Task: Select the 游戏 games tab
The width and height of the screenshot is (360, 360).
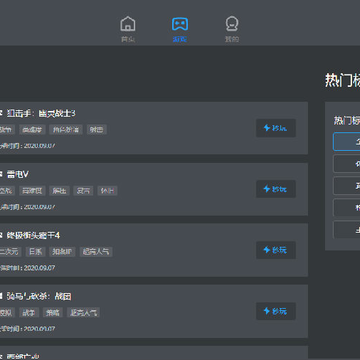Action: [180, 29]
